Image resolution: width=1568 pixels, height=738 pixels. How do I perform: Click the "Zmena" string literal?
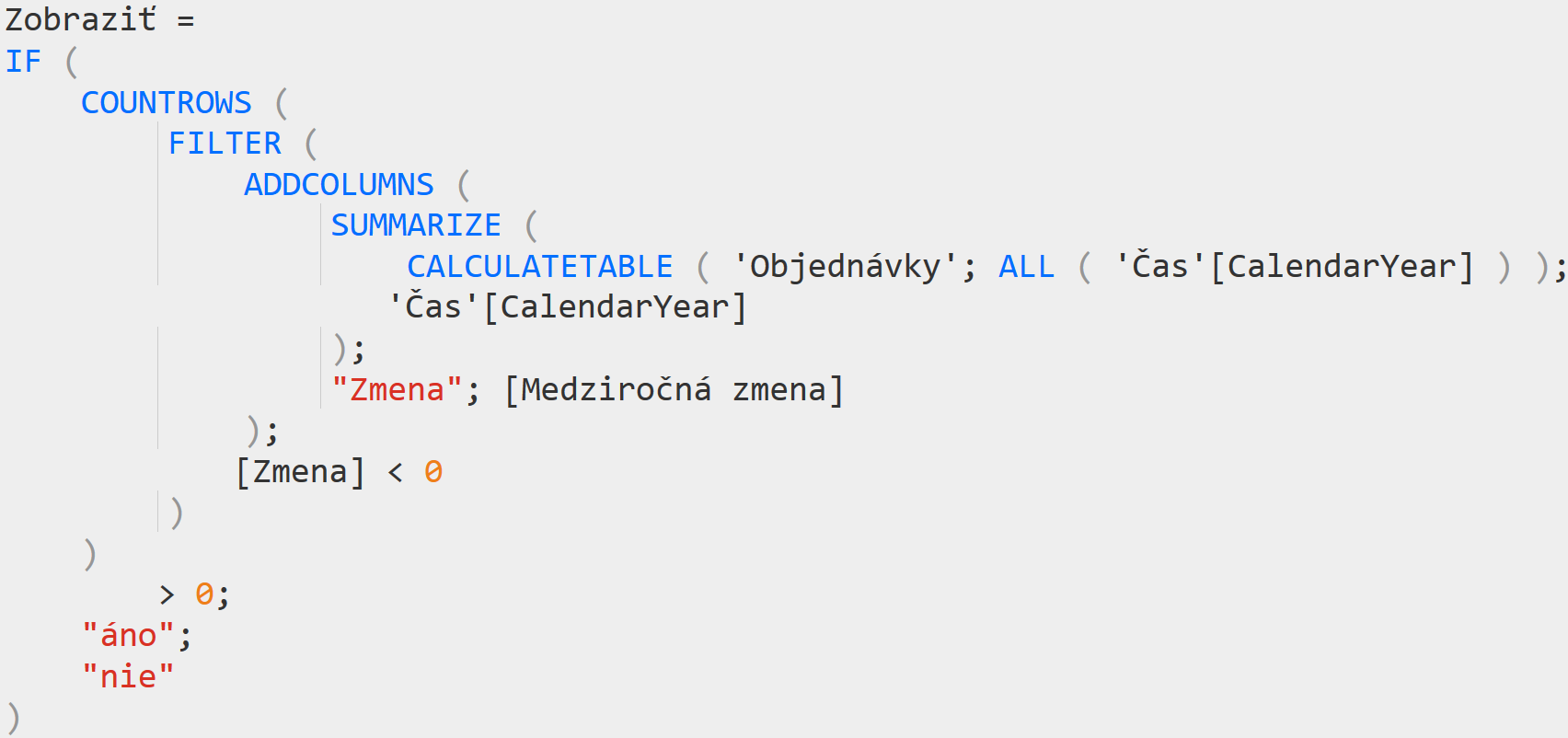(x=397, y=389)
